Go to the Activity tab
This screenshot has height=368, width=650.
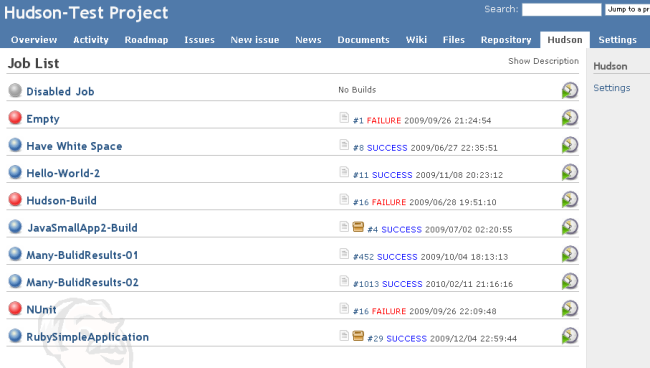click(x=91, y=40)
